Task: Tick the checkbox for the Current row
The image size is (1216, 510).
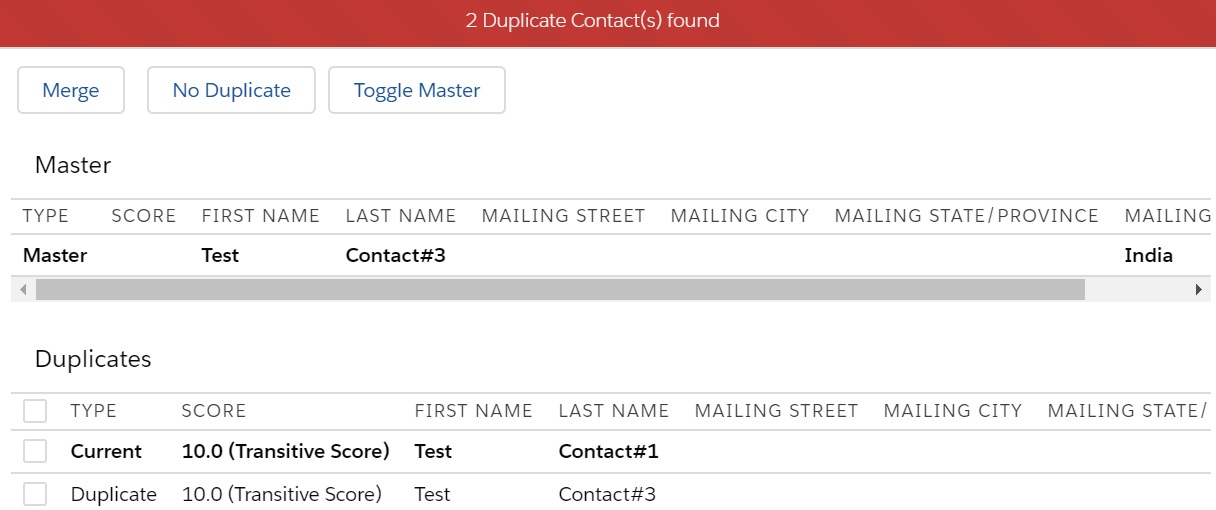Action: tap(35, 452)
